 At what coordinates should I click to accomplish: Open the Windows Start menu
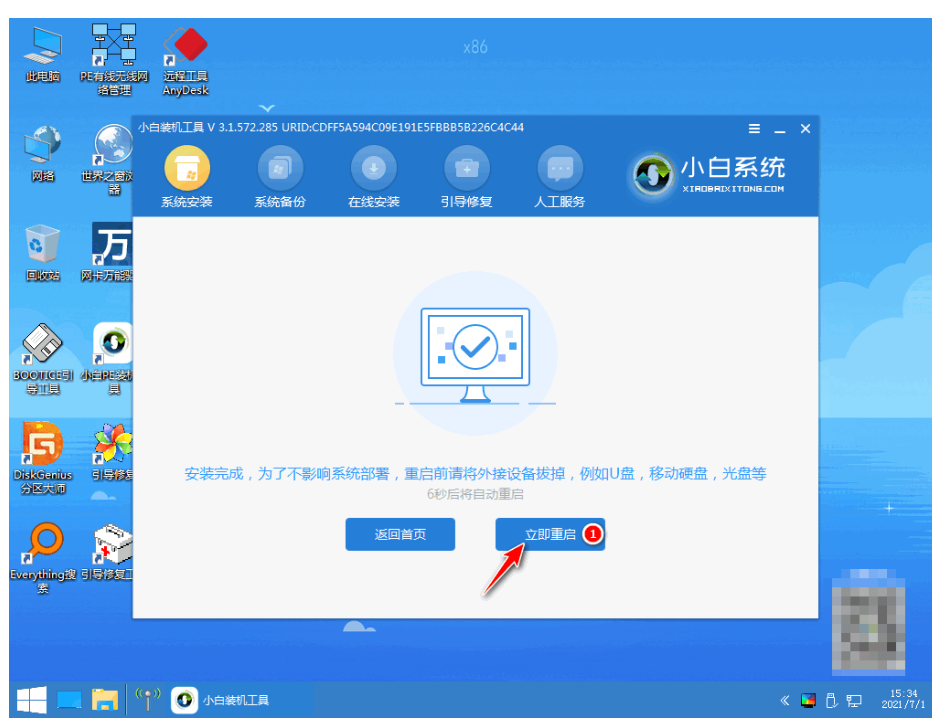coord(28,700)
